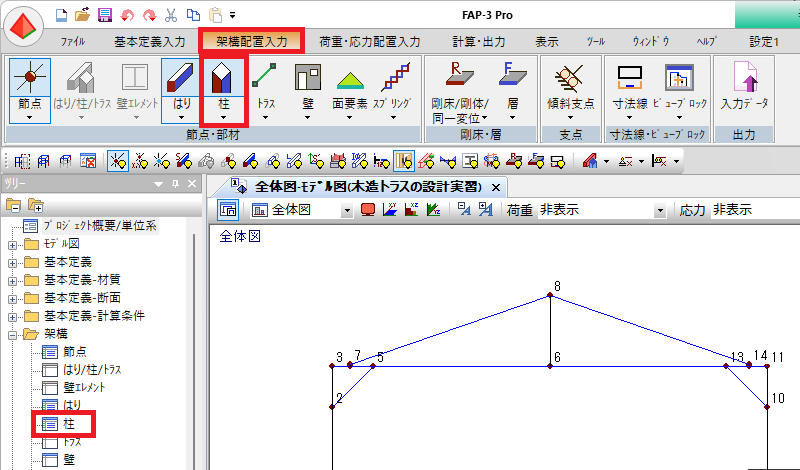Viewport: 800px width, 470px height.
Task: Click the red X delete icon in toolbar
Action: coord(88,162)
